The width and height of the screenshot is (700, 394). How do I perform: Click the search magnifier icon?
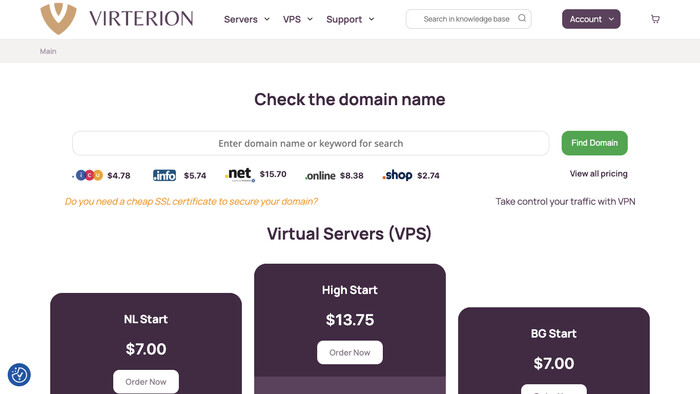pyautogui.click(x=521, y=18)
